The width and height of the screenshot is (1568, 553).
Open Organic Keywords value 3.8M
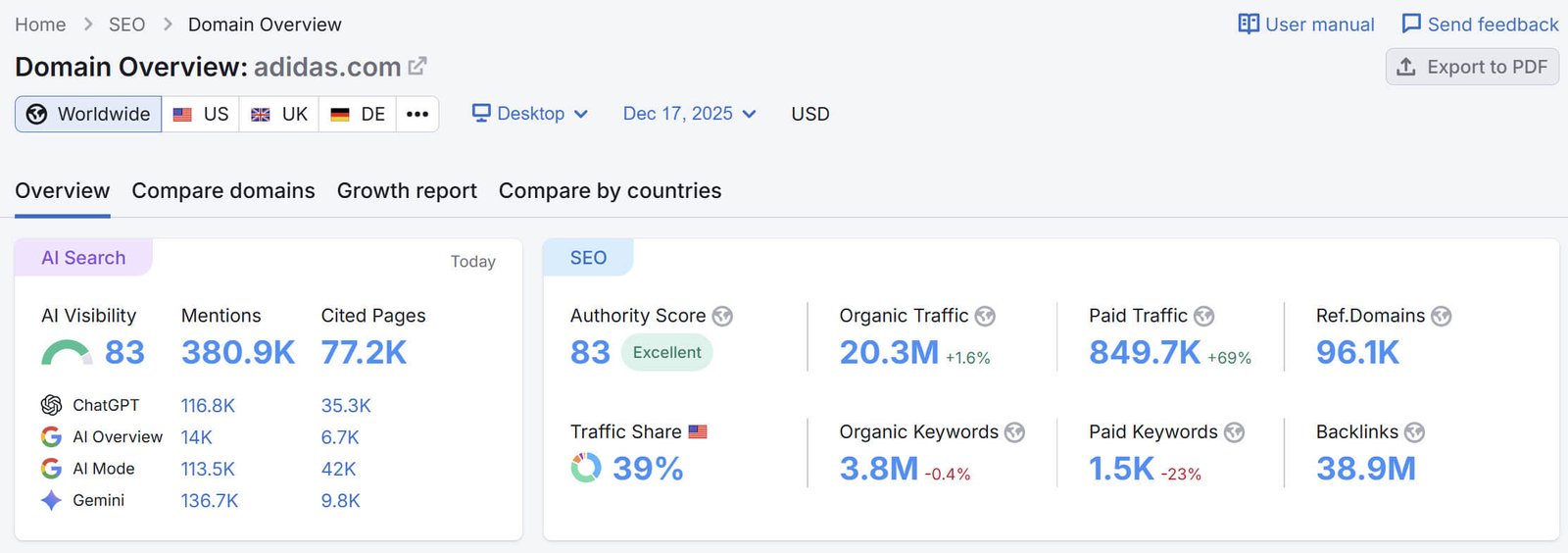coord(879,469)
